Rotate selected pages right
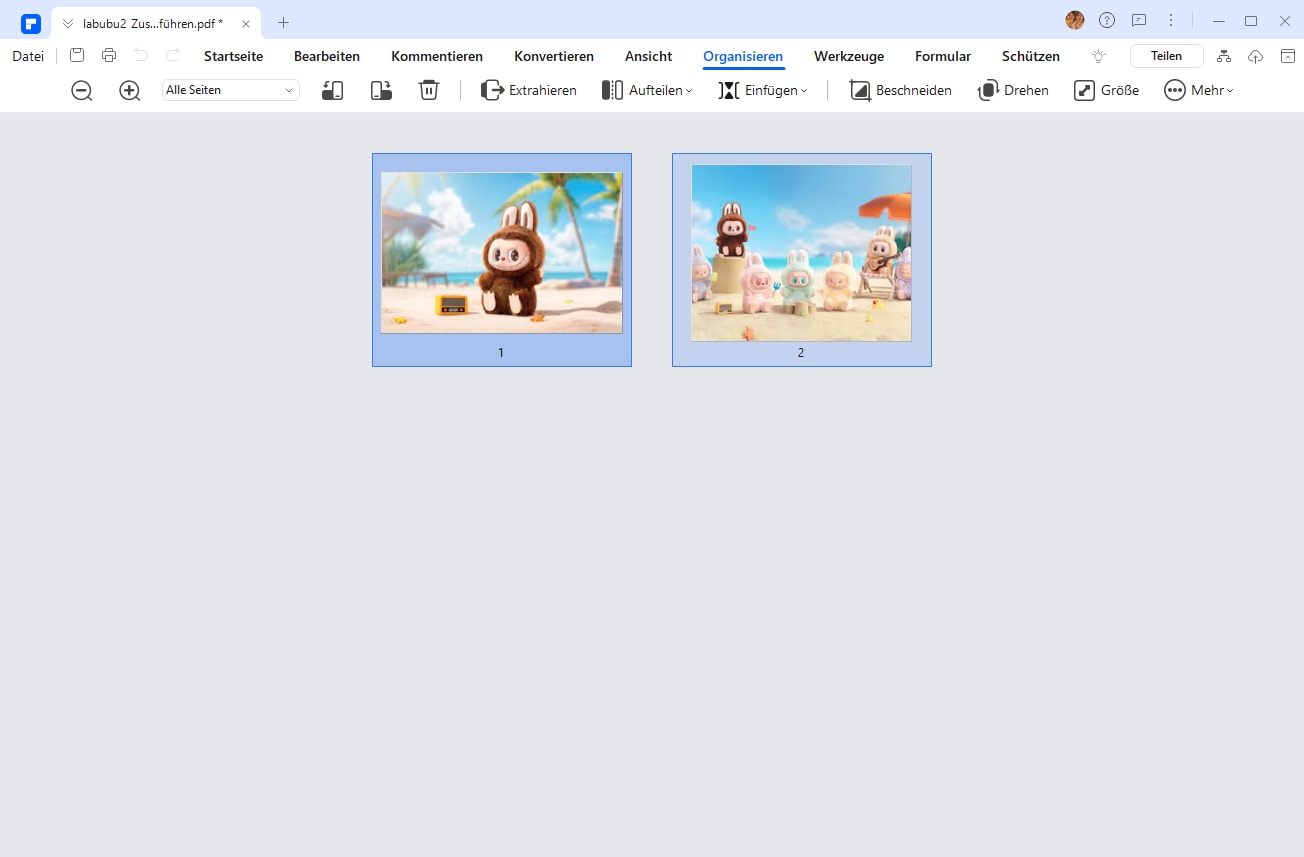Image resolution: width=1304 pixels, height=857 pixels. (x=381, y=91)
